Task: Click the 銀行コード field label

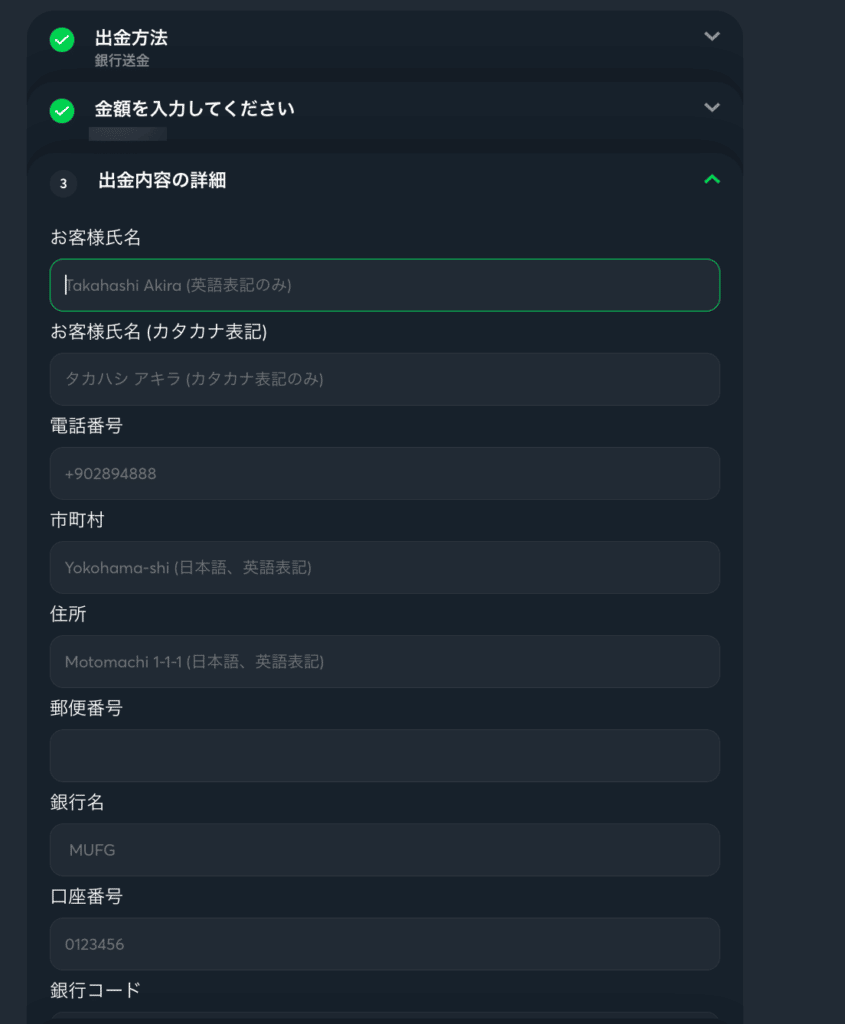Action: click(x=96, y=990)
